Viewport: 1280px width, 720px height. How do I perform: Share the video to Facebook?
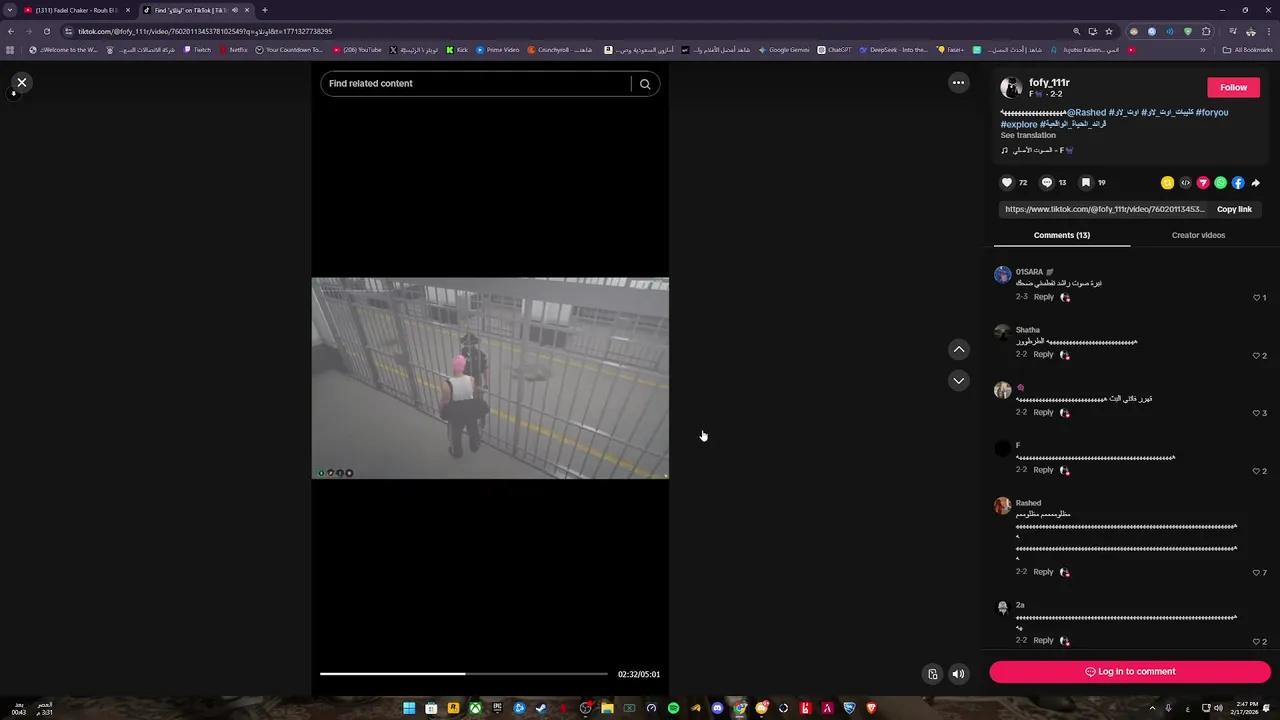tap(1238, 183)
